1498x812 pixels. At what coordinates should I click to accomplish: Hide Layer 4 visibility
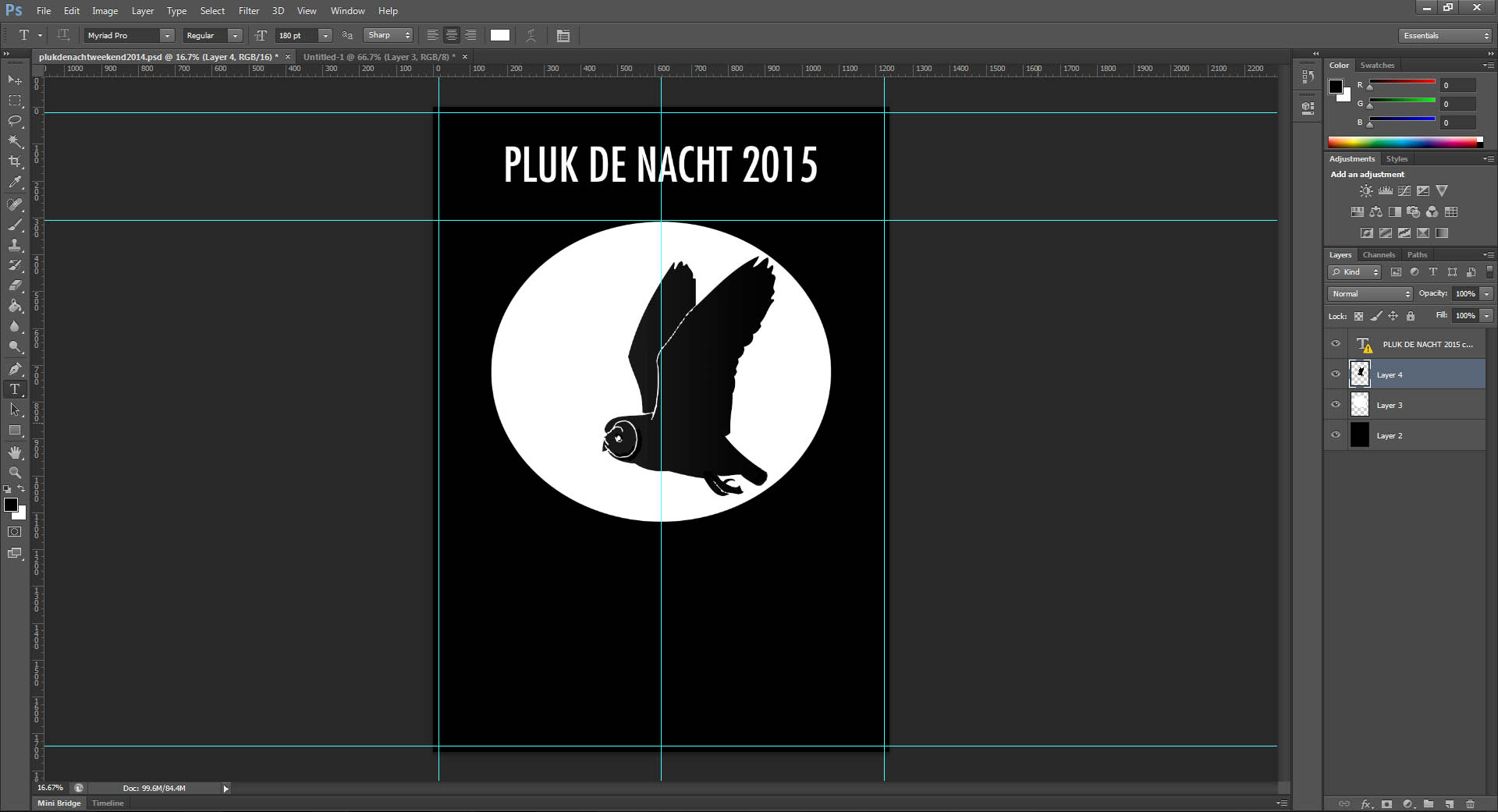tap(1336, 374)
